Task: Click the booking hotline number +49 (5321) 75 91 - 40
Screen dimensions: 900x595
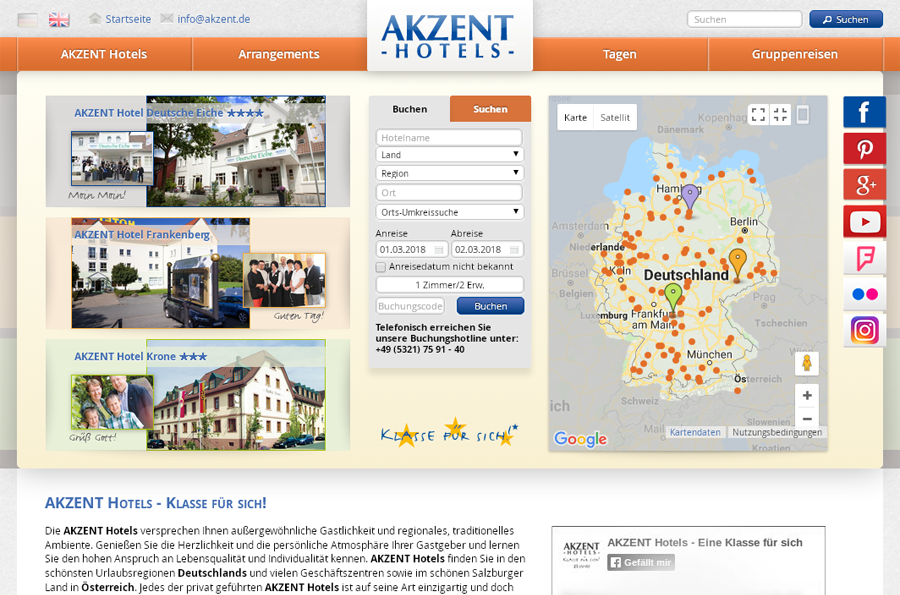Action: coord(420,349)
